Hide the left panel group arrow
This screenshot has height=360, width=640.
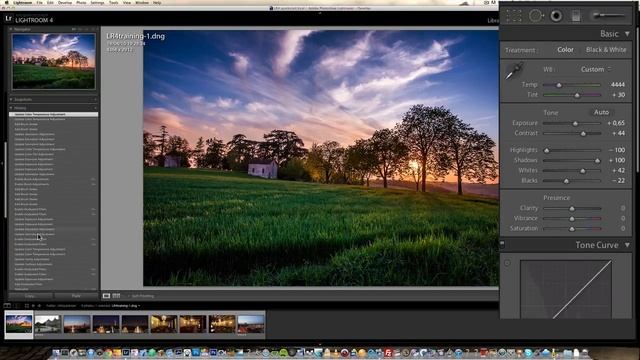pos(2,163)
